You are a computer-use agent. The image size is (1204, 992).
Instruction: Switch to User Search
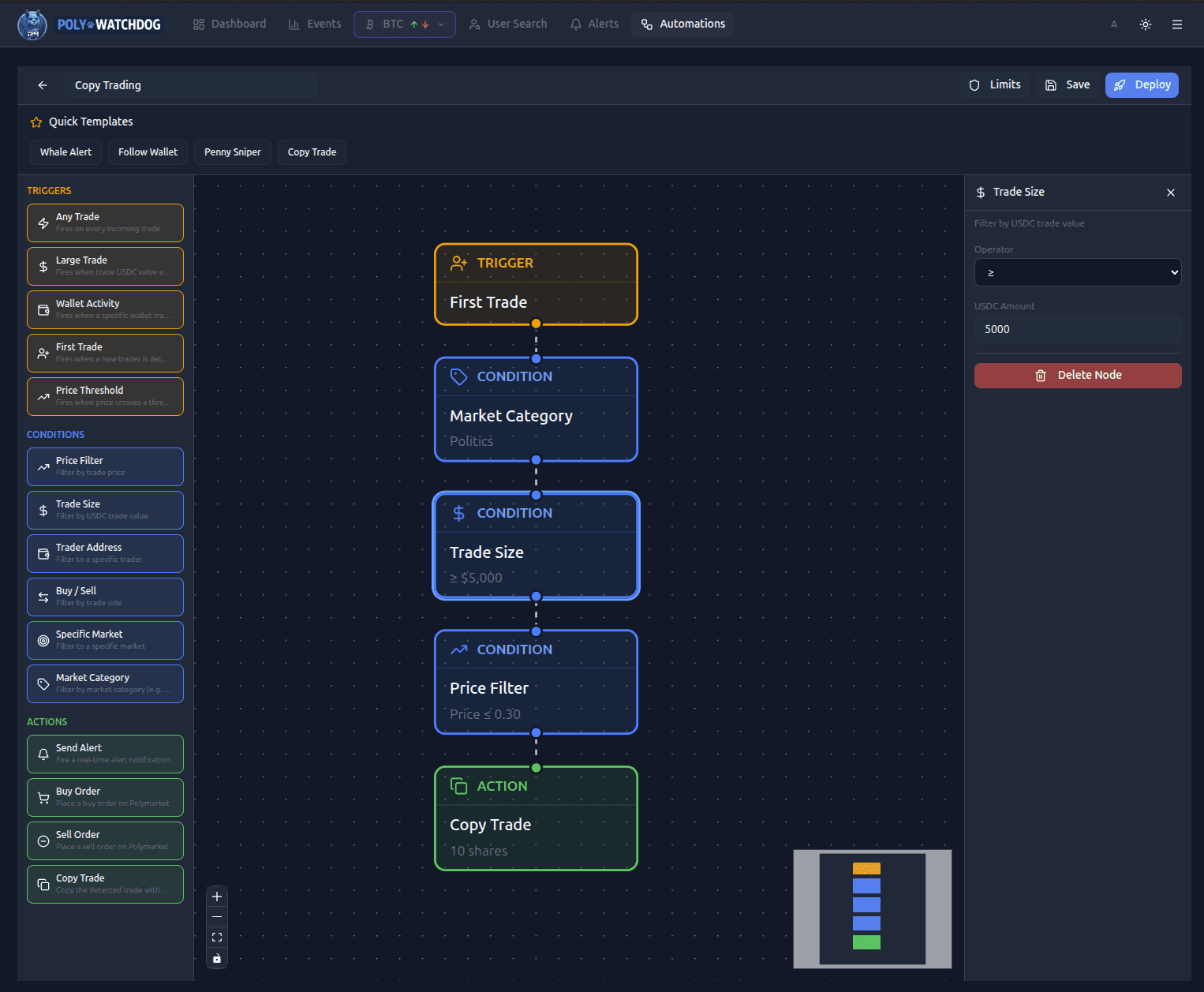[508, 24]
